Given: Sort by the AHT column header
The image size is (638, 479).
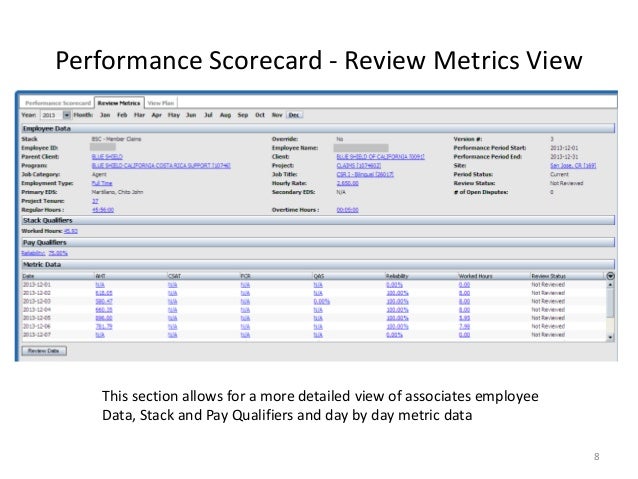Looking at the screenshot, I should coord(100,276).
